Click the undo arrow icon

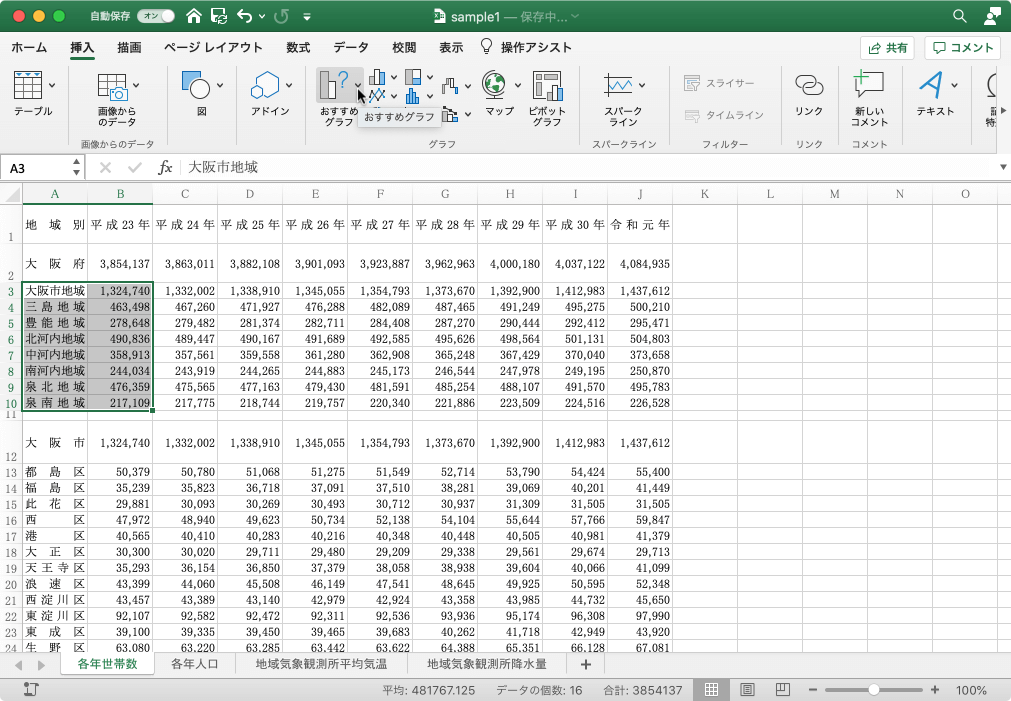244,16
